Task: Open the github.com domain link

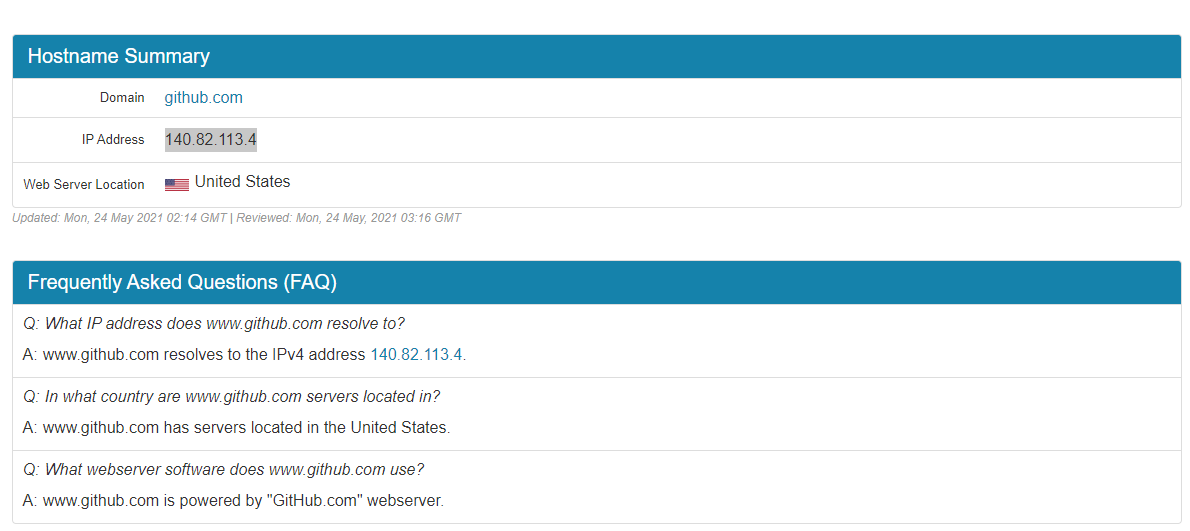Action: pos(203,97)
